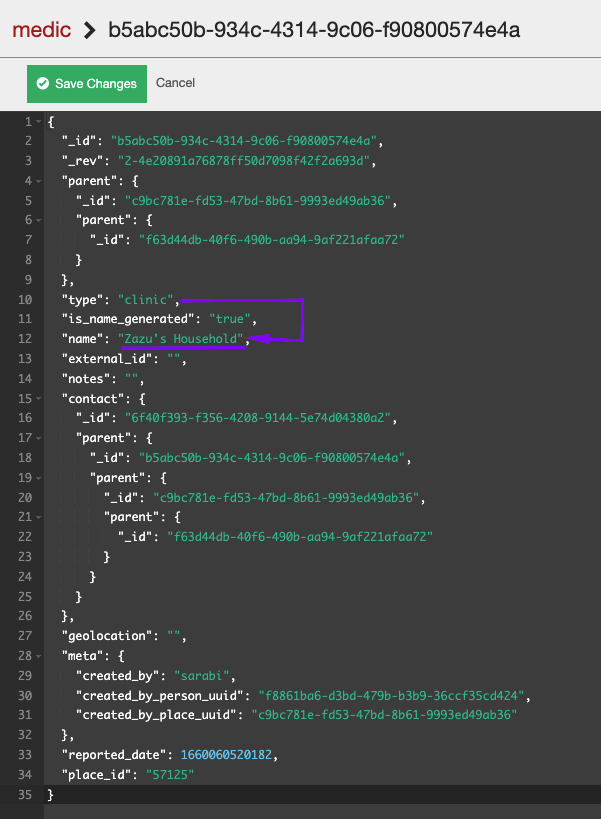This screenshot has height=819, width=601.
Task: Click the breadcrumb chevron after medic
Action: click(90, 30)
